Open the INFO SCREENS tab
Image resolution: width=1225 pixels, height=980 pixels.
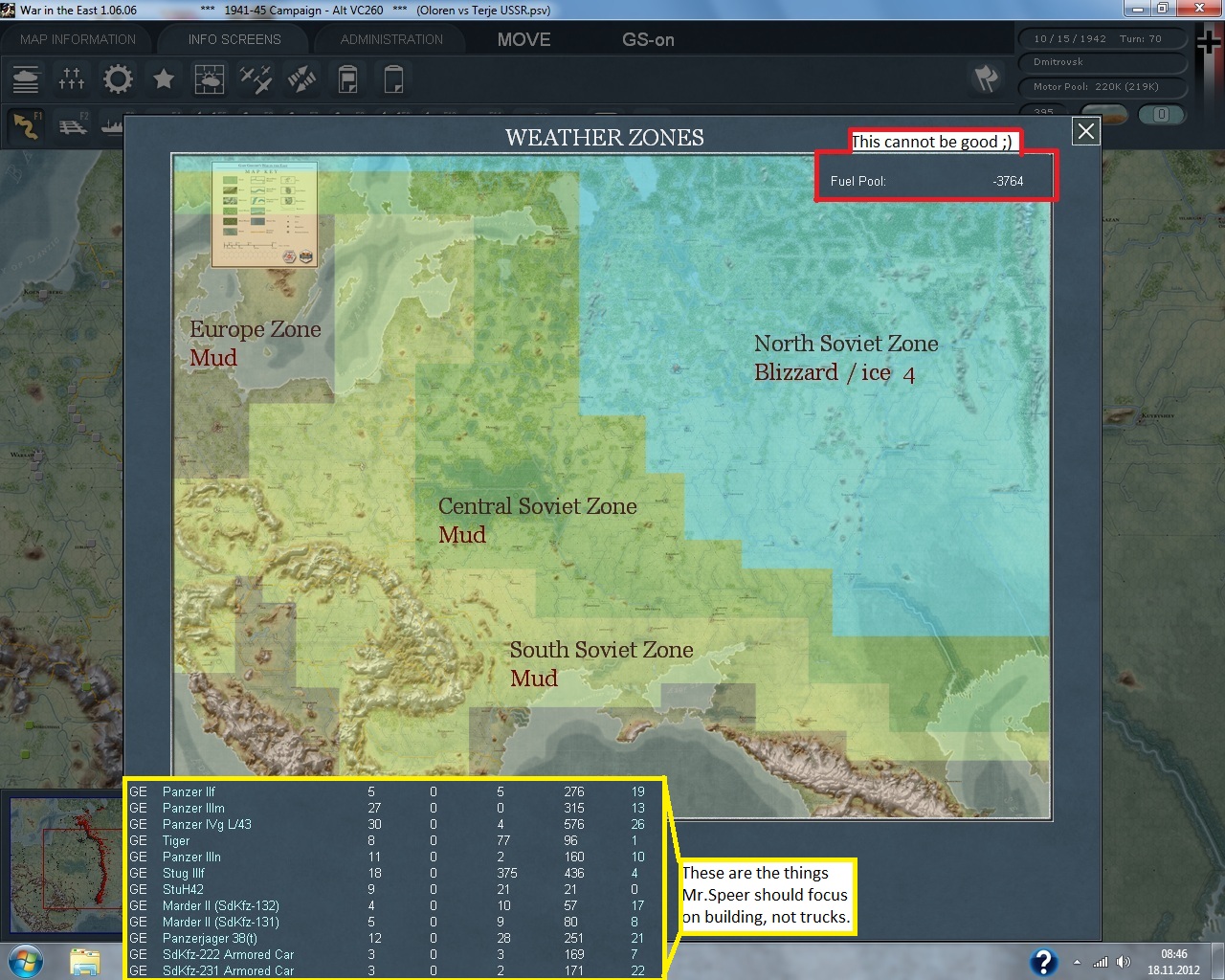[234, 39]
